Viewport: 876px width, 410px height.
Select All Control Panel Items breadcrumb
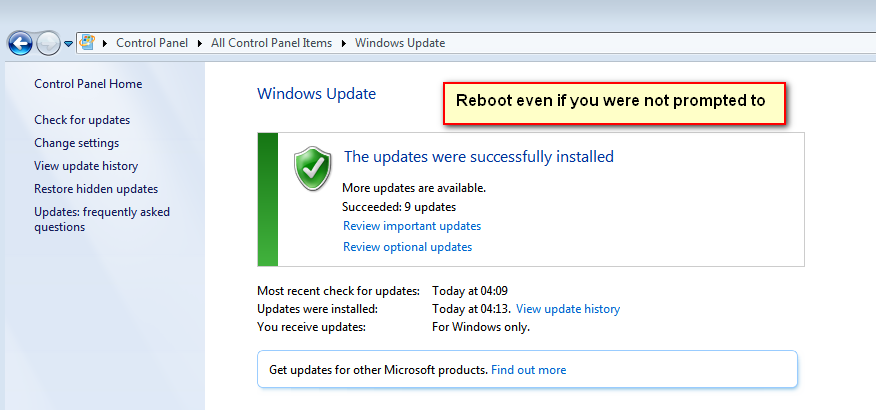[x=272, y=43]
